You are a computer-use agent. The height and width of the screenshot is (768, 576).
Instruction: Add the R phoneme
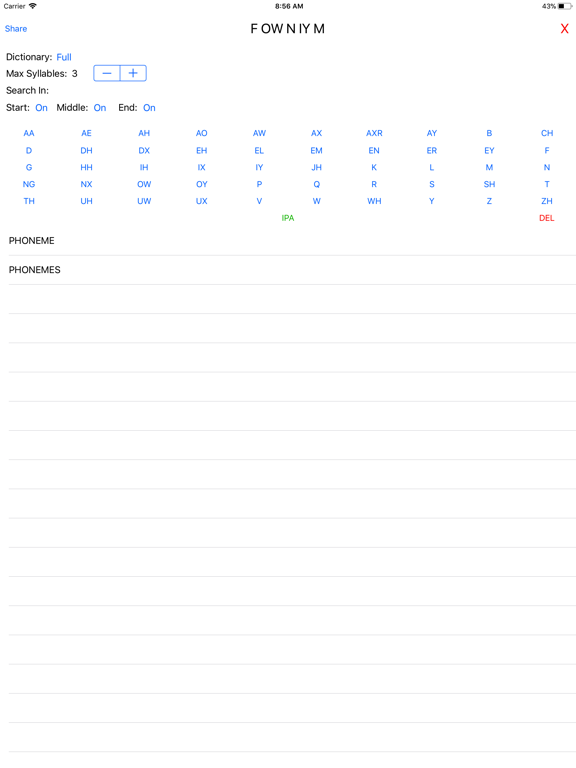(x=374, y=184)
